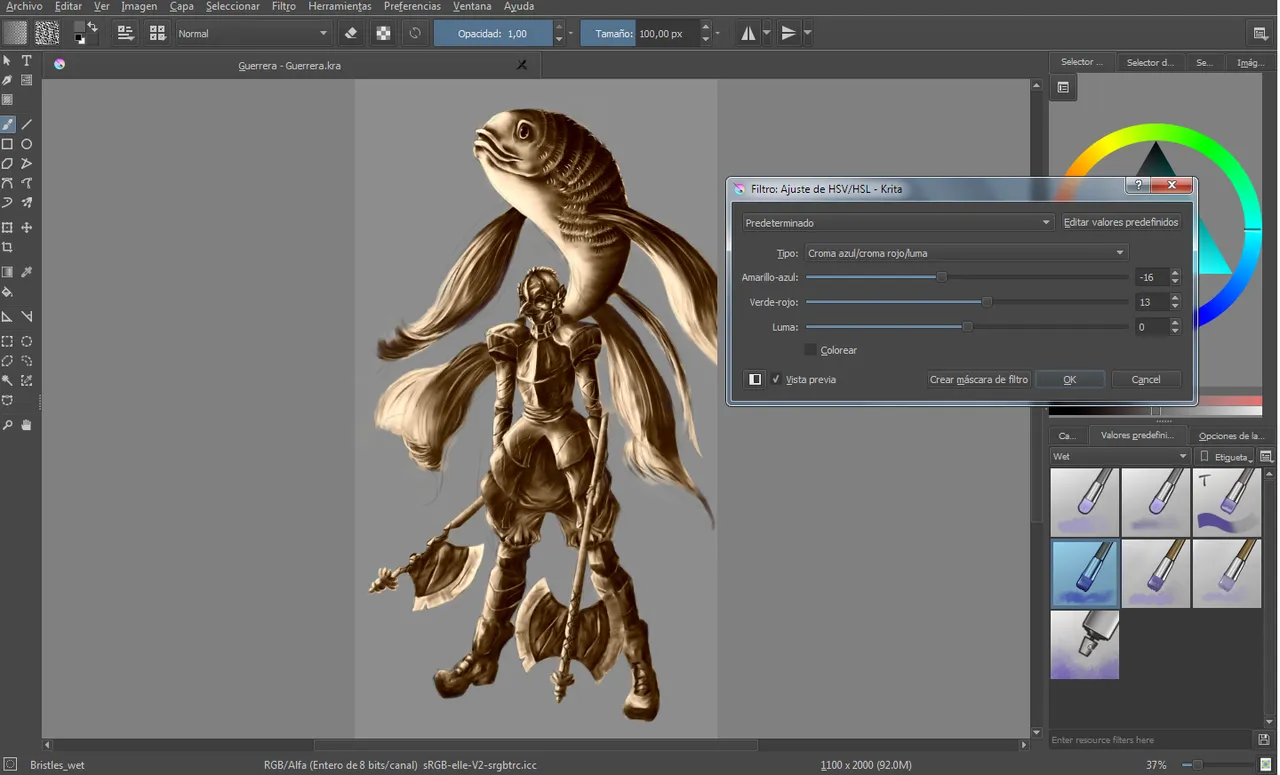Screen dimensions: 1280x775
Task: Select the Polyline tool
Action: pos(27,163)
